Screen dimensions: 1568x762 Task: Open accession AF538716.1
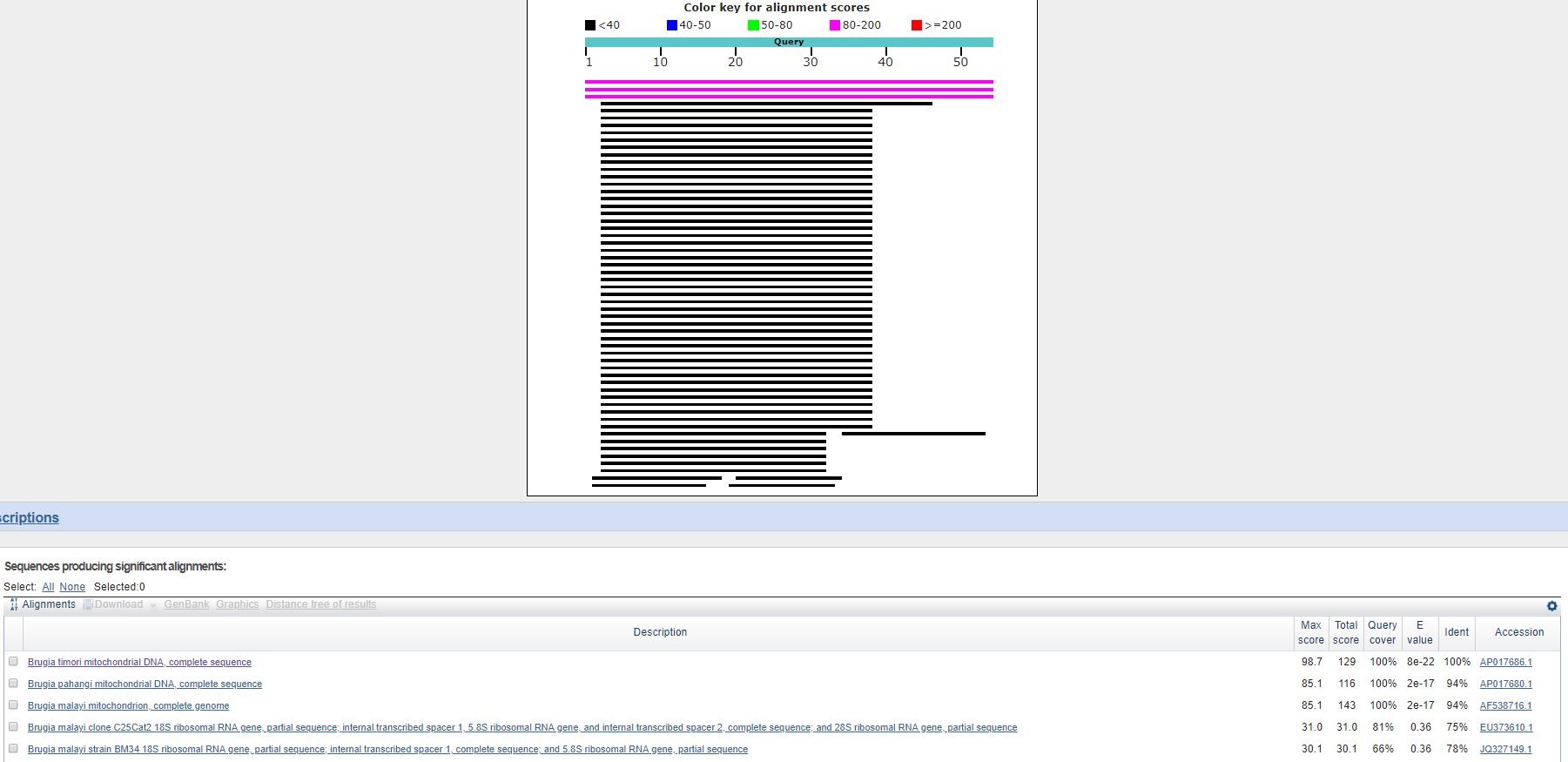click(1506, 705)
